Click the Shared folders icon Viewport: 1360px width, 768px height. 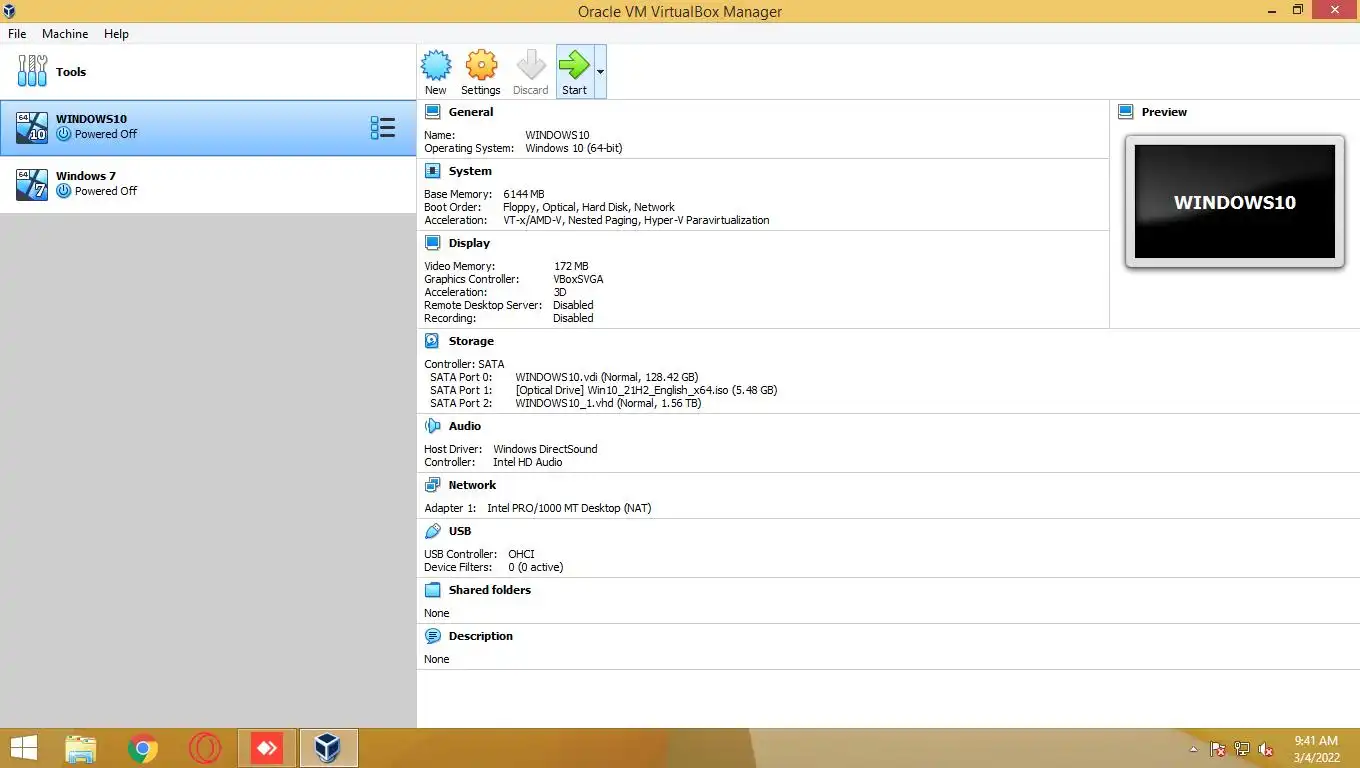point(432,590)
